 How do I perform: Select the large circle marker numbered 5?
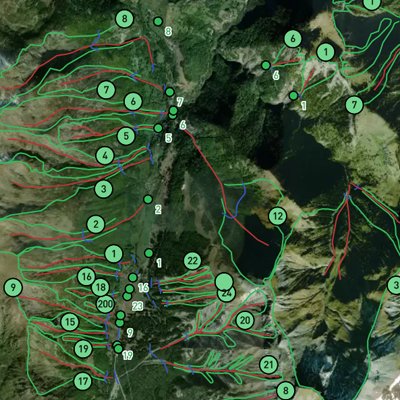point(126,136)
